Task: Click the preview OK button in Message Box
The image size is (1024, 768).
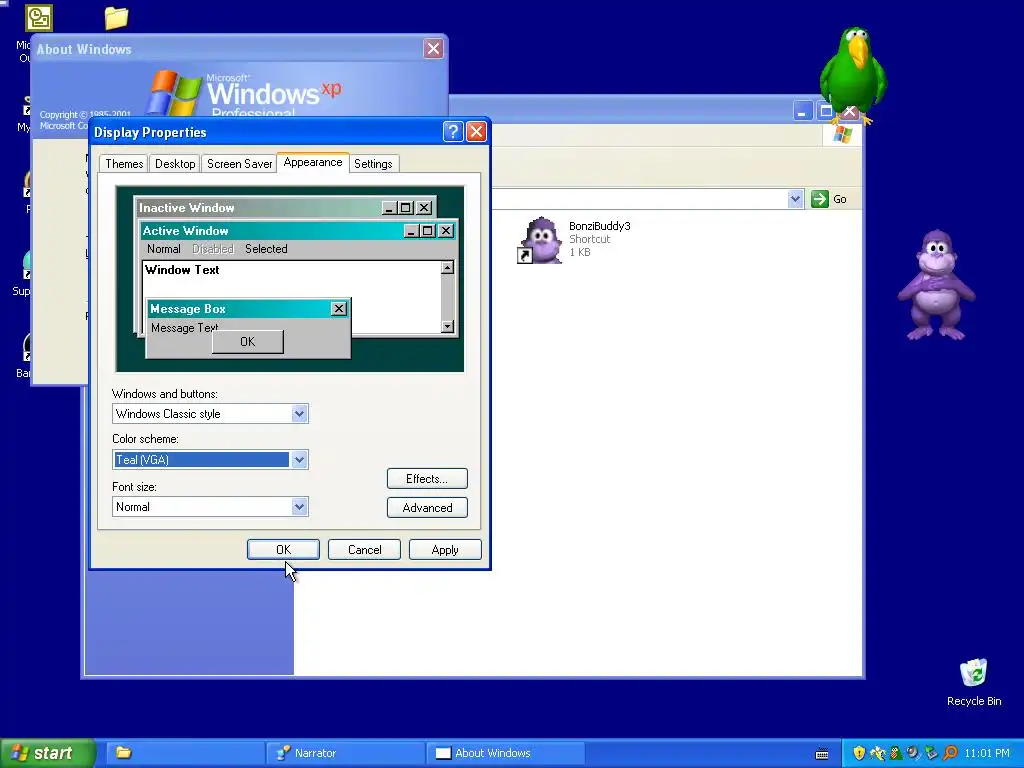Action: coord(248,342)
